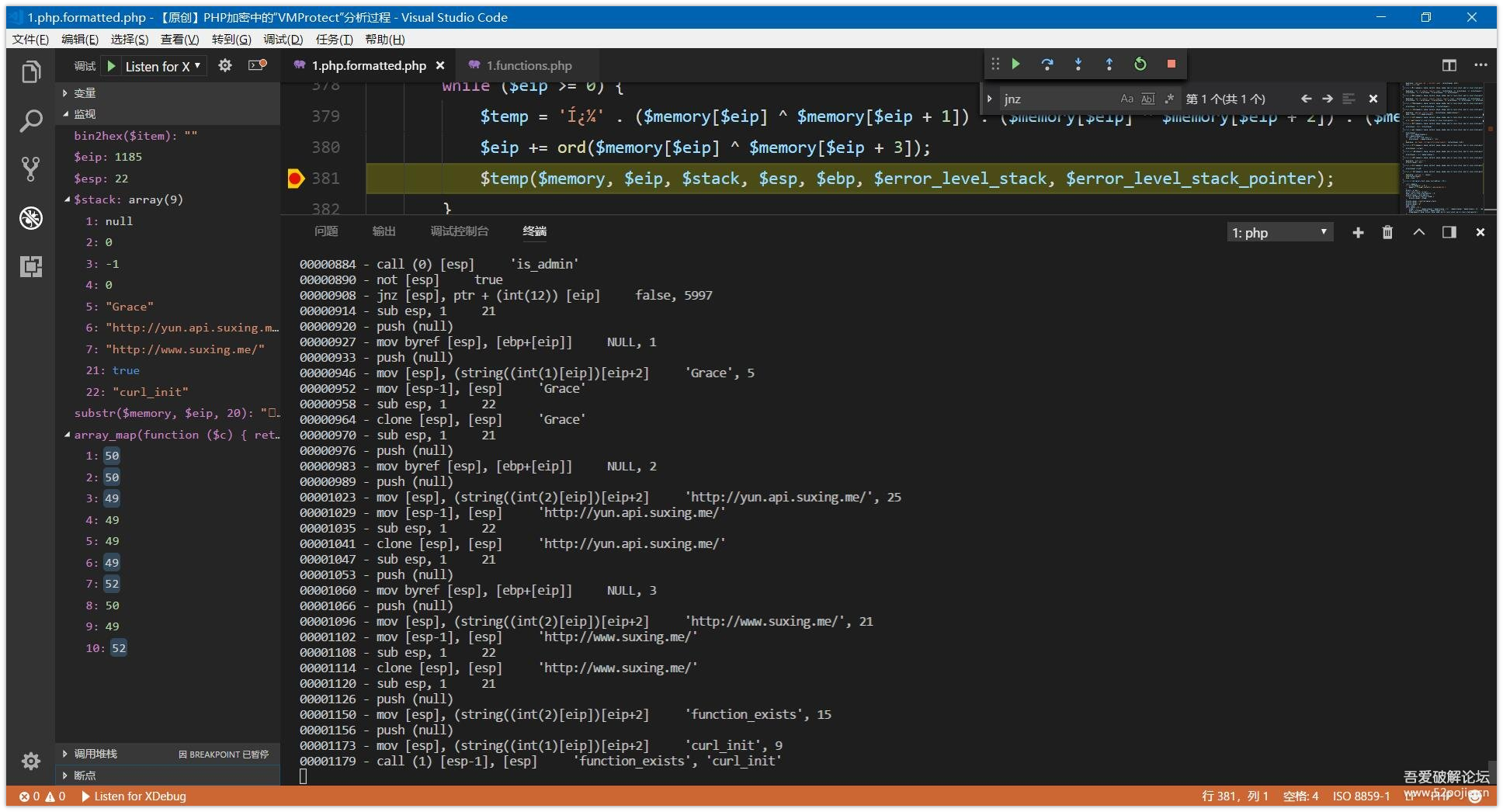
Task: Click 行 381, 列 1 status item
Action: point(1234,796)
